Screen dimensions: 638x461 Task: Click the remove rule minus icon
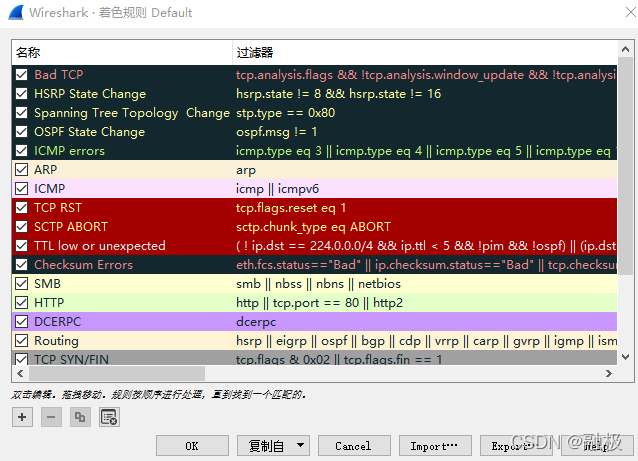tap(51, 417)
